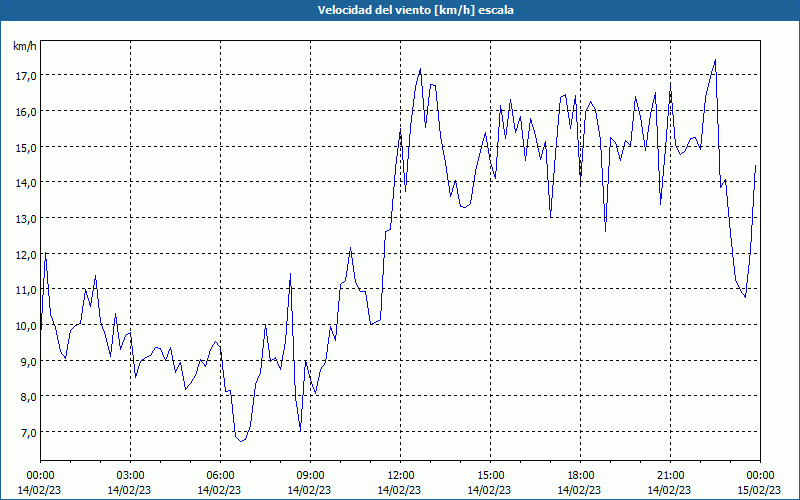Select the 15,0 y-axis label
Screen dimensions: 800x500
coord(26,147)
